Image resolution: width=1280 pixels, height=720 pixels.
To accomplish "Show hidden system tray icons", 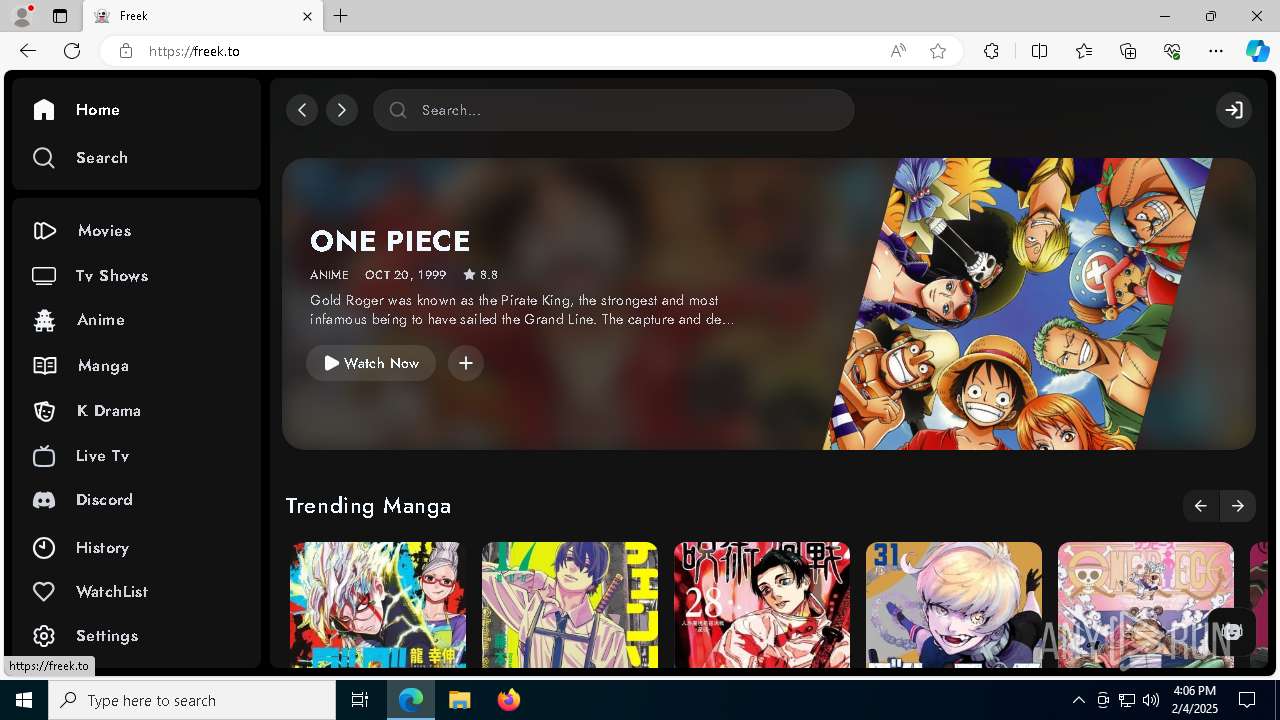I will [1078, 700].
